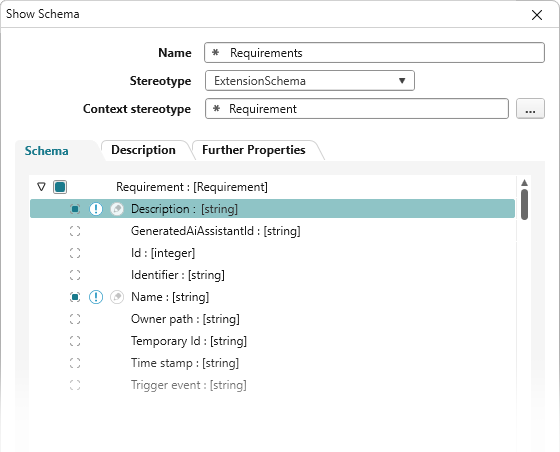Click the mandatory exclamation icon on Name row

[x=96, y=297]
